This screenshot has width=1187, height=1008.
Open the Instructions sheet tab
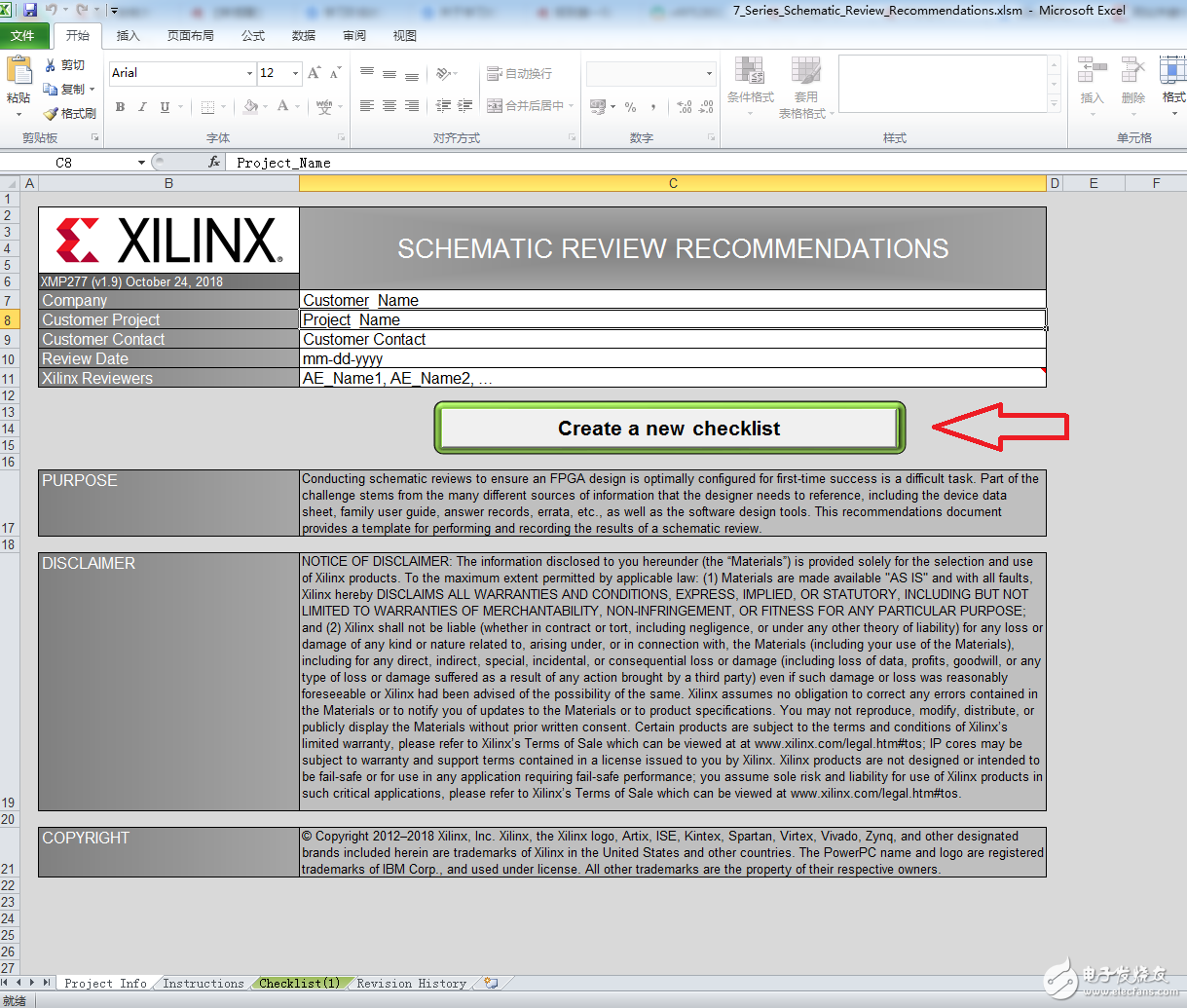point(204,984)
